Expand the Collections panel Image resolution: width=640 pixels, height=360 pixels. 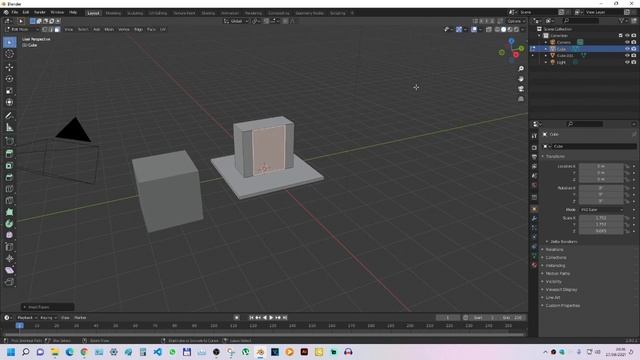555,258
